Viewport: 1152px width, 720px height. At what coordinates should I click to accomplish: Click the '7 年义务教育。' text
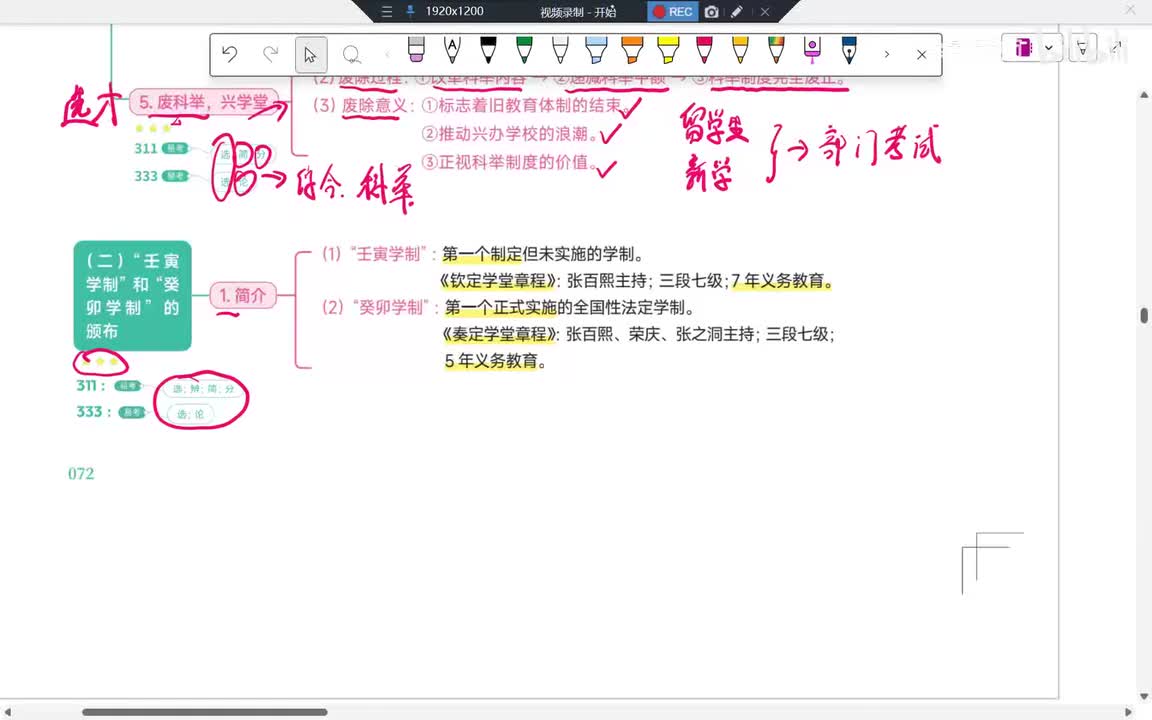pos(782,281)
